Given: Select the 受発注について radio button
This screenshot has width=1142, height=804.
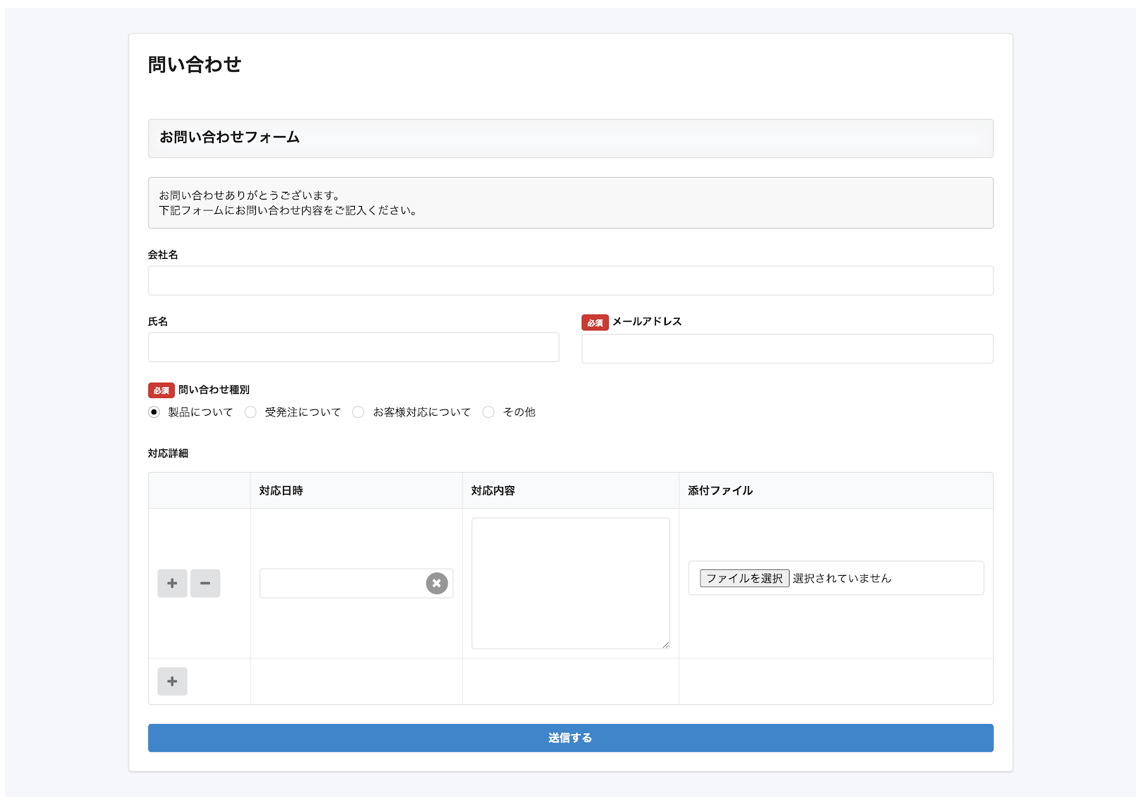Looking at the screenshot, I should tap(251, 412).
